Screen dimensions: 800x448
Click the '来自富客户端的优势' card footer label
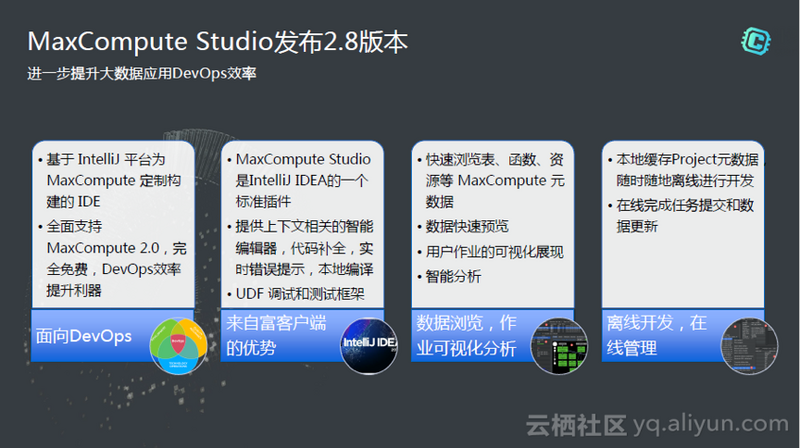[276, 336]
